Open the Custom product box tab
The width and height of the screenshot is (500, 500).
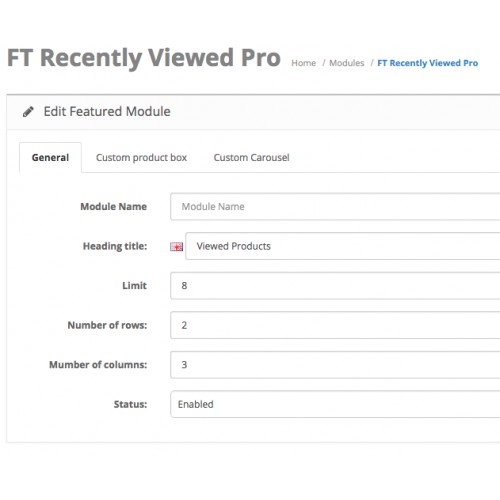click(141, 157)
